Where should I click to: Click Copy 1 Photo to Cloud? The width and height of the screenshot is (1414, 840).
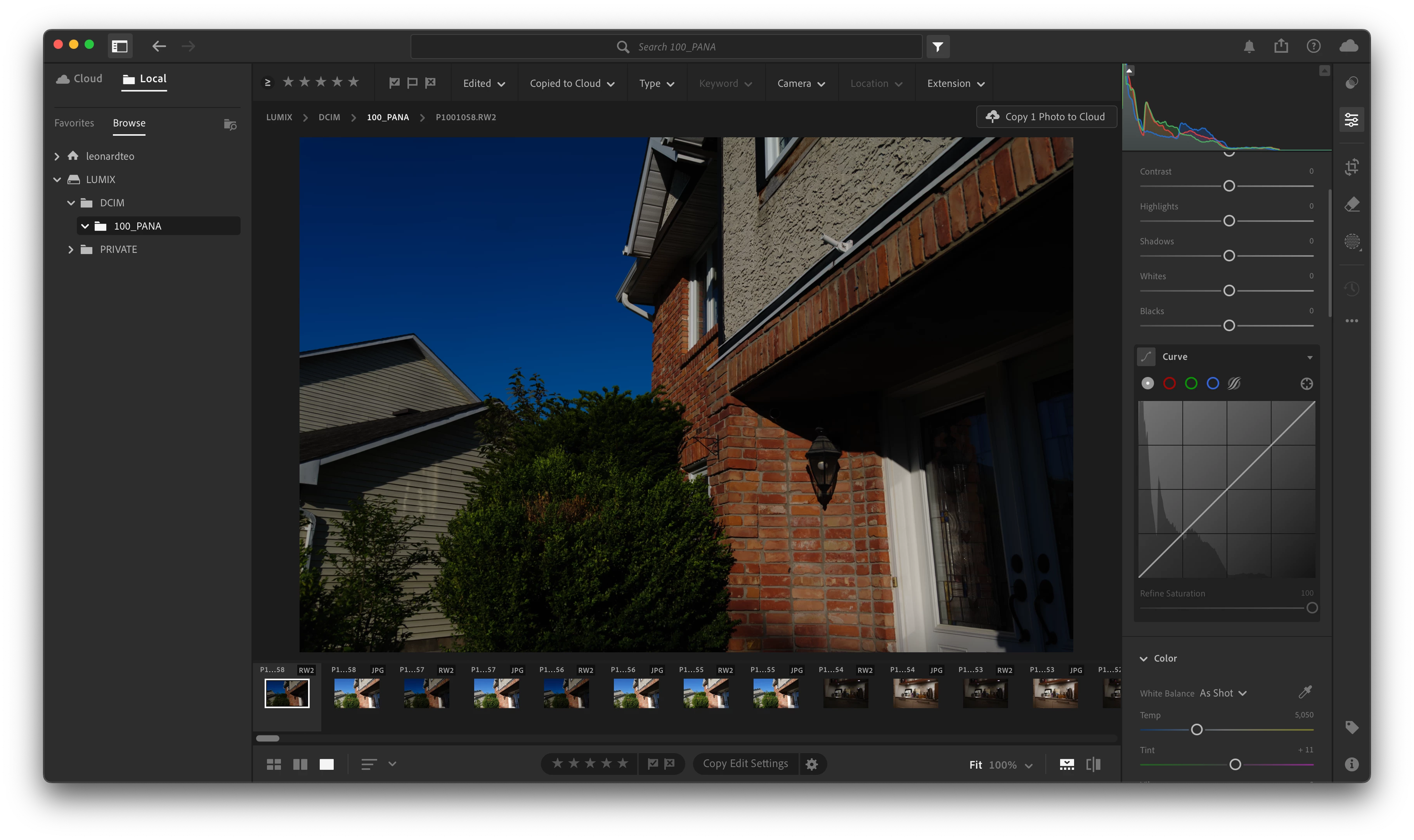click(1047, 117)
